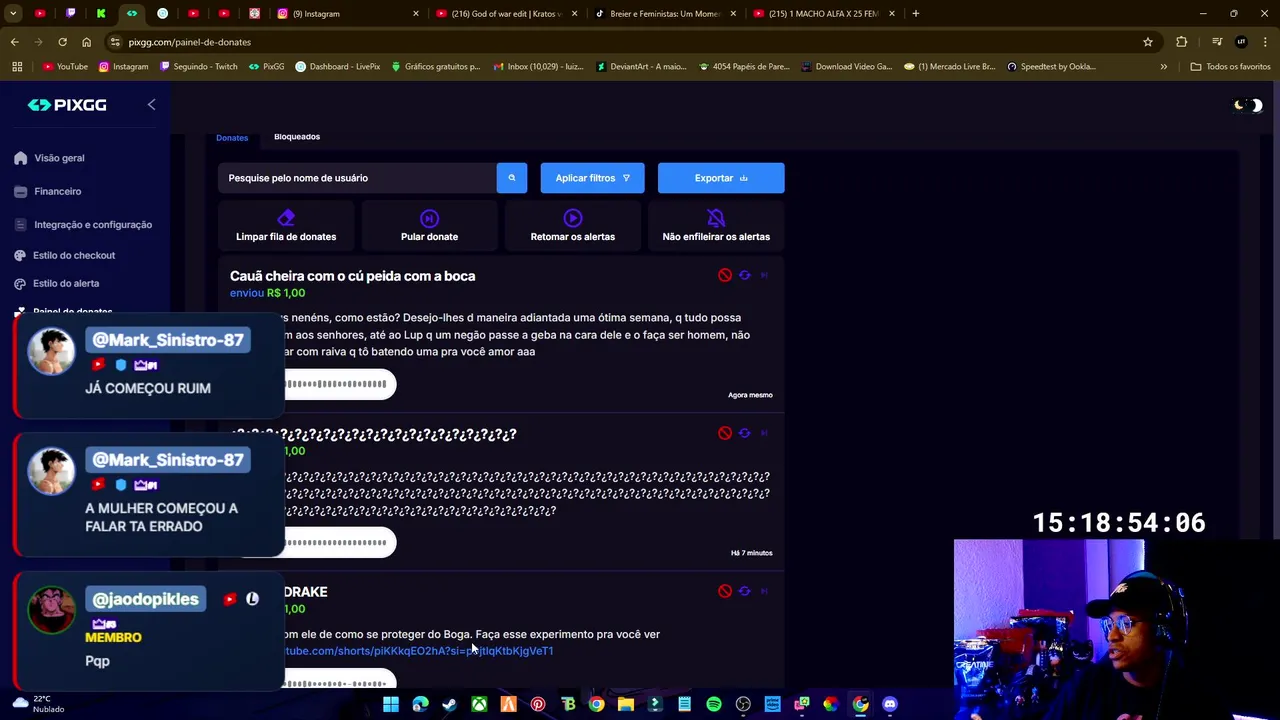Click the username search field

pyautogui.click(x=357, y=178)
